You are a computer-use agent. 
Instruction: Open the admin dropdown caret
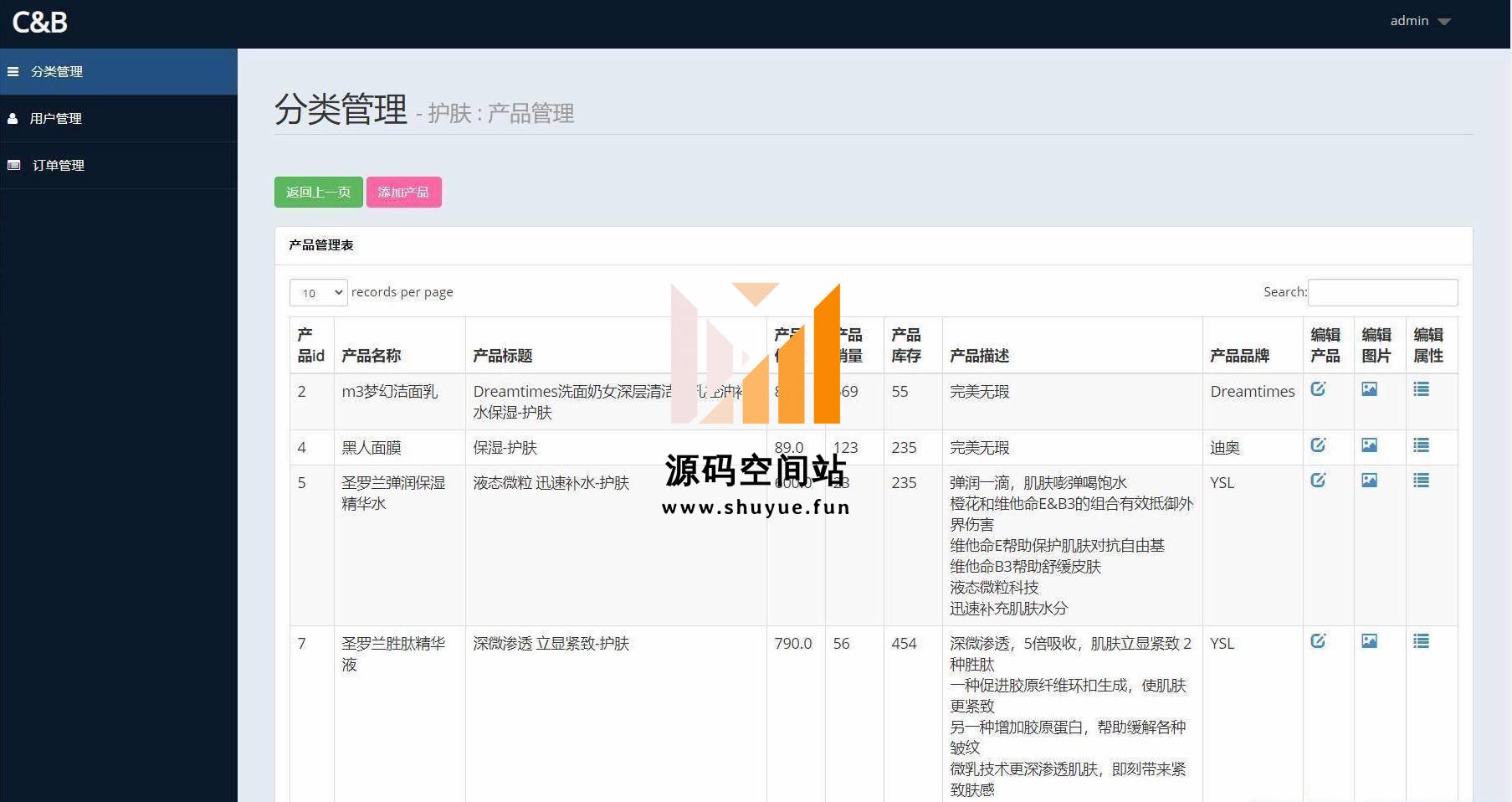pos(1443,22)
